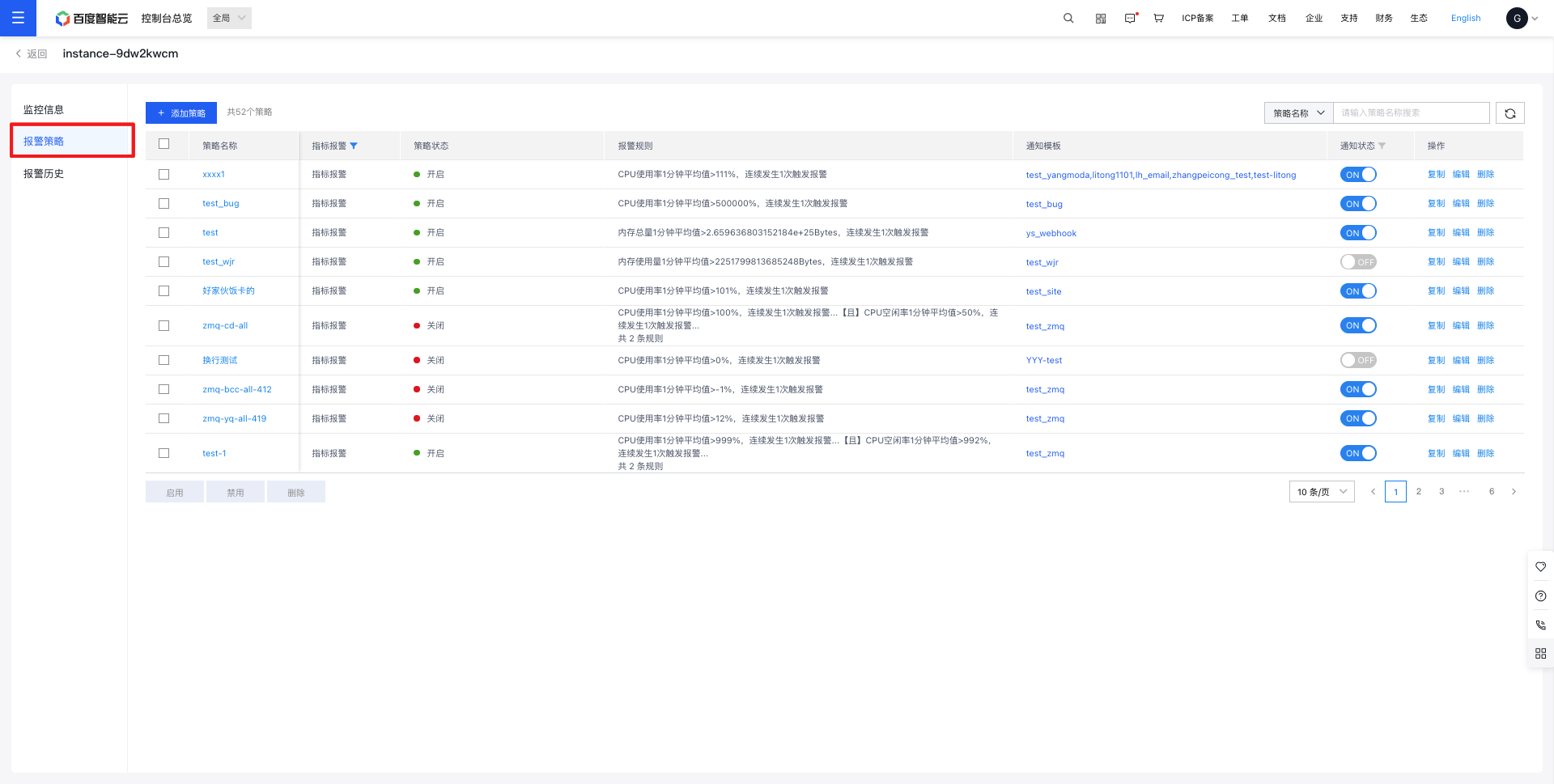Click 编辑 for the zmq-bcc-all-412 policy
This screenshot has width=1554, height=784.
1461,390
